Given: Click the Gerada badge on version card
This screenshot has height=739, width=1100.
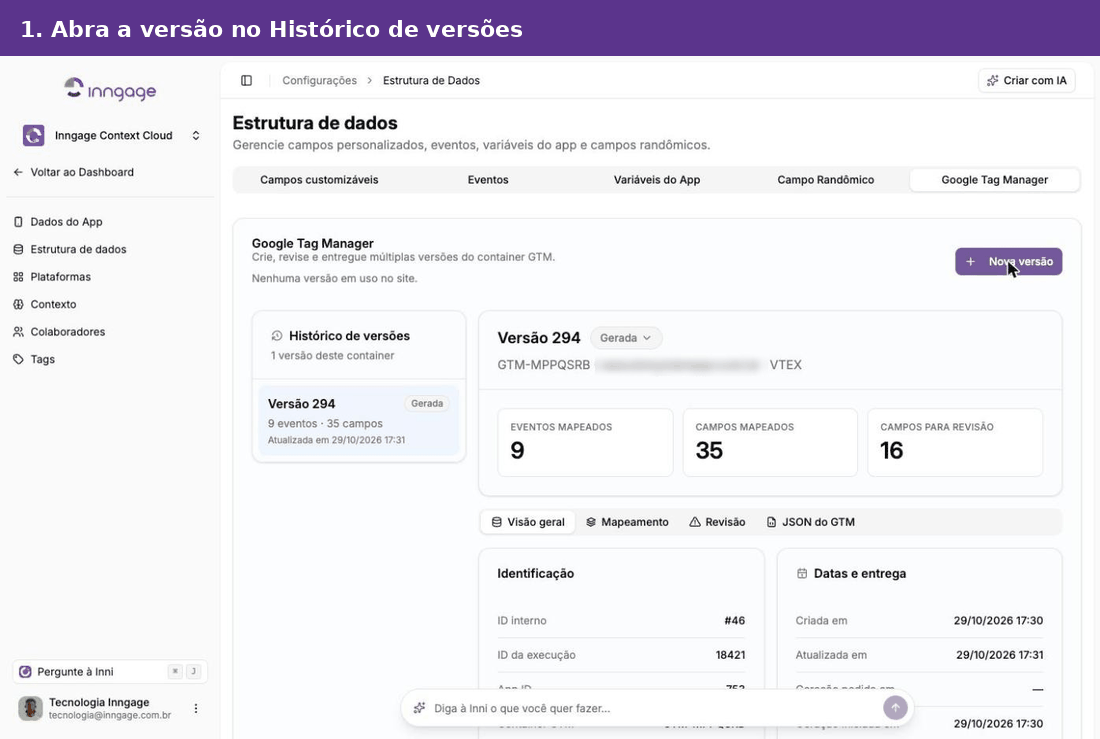Looking at the screenshot, I should coord(427,404).
